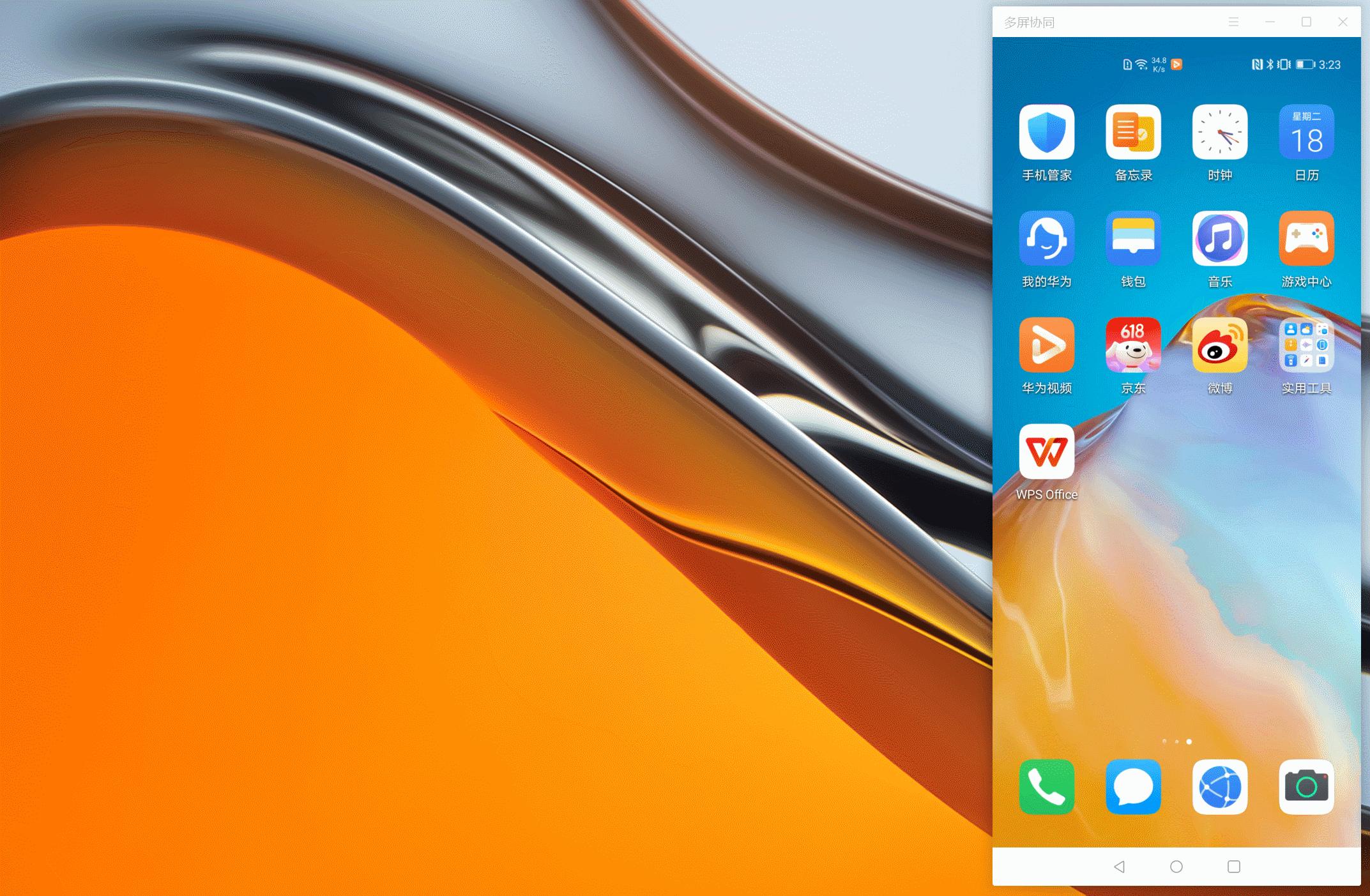Open the 钱包 wallet app
This screenshot has height=896, width=1370.
(x=1133, y=238)
